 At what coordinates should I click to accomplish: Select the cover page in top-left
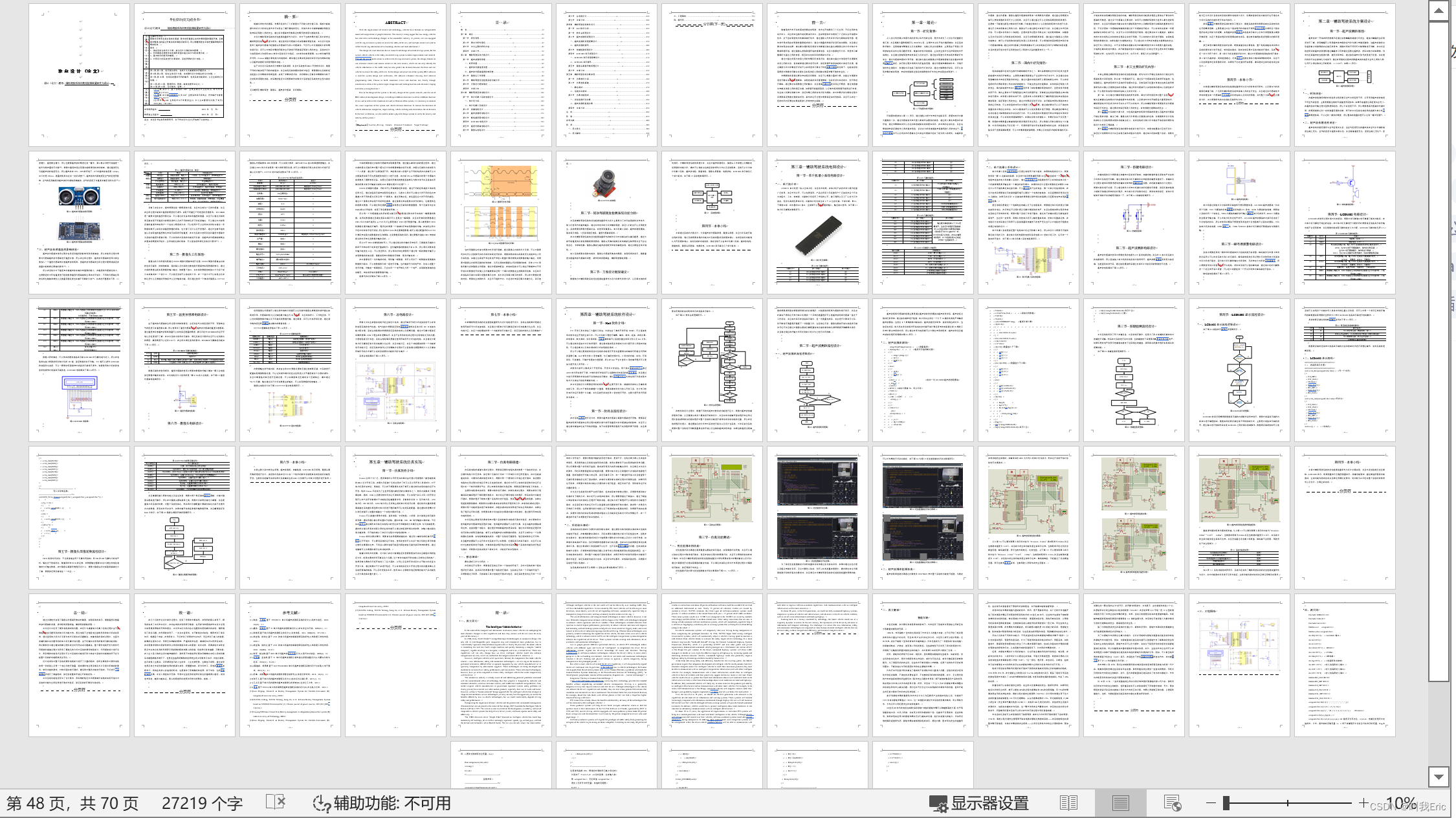coord(80,75)
